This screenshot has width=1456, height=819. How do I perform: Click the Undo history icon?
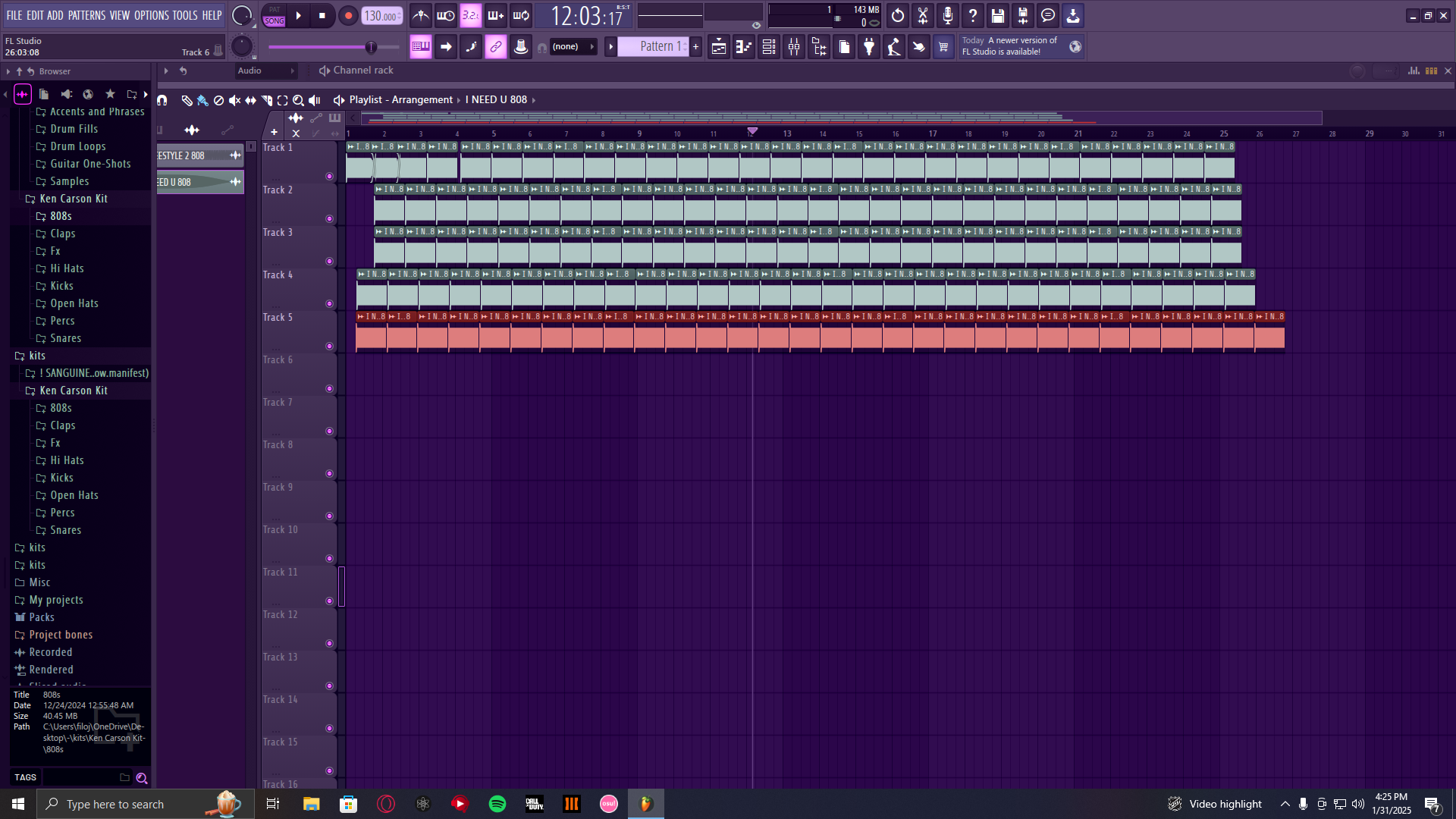897,15
